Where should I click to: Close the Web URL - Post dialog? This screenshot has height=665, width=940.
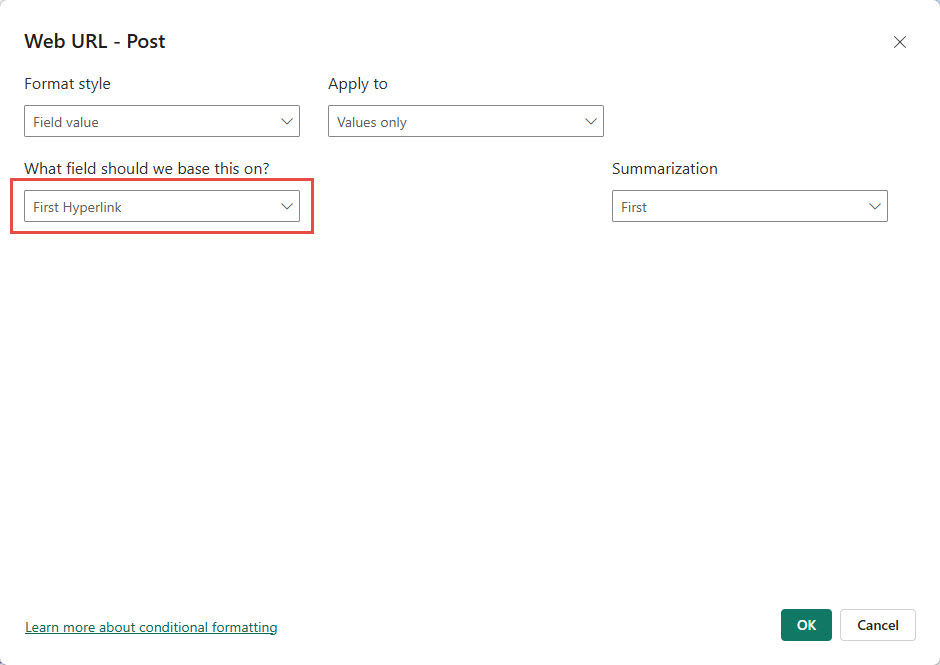point(900,42)
